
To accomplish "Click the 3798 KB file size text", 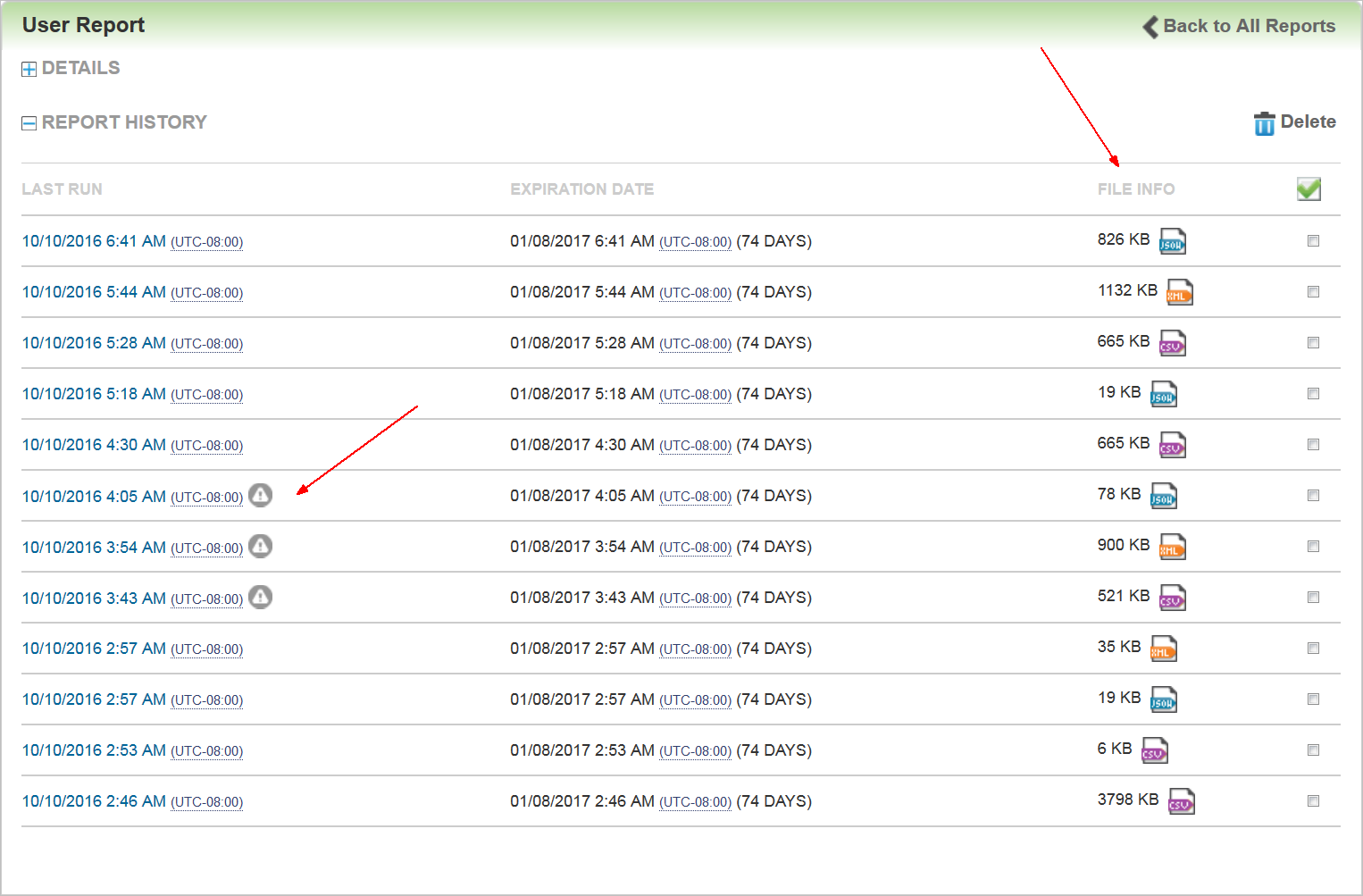I will (1128, 800).
